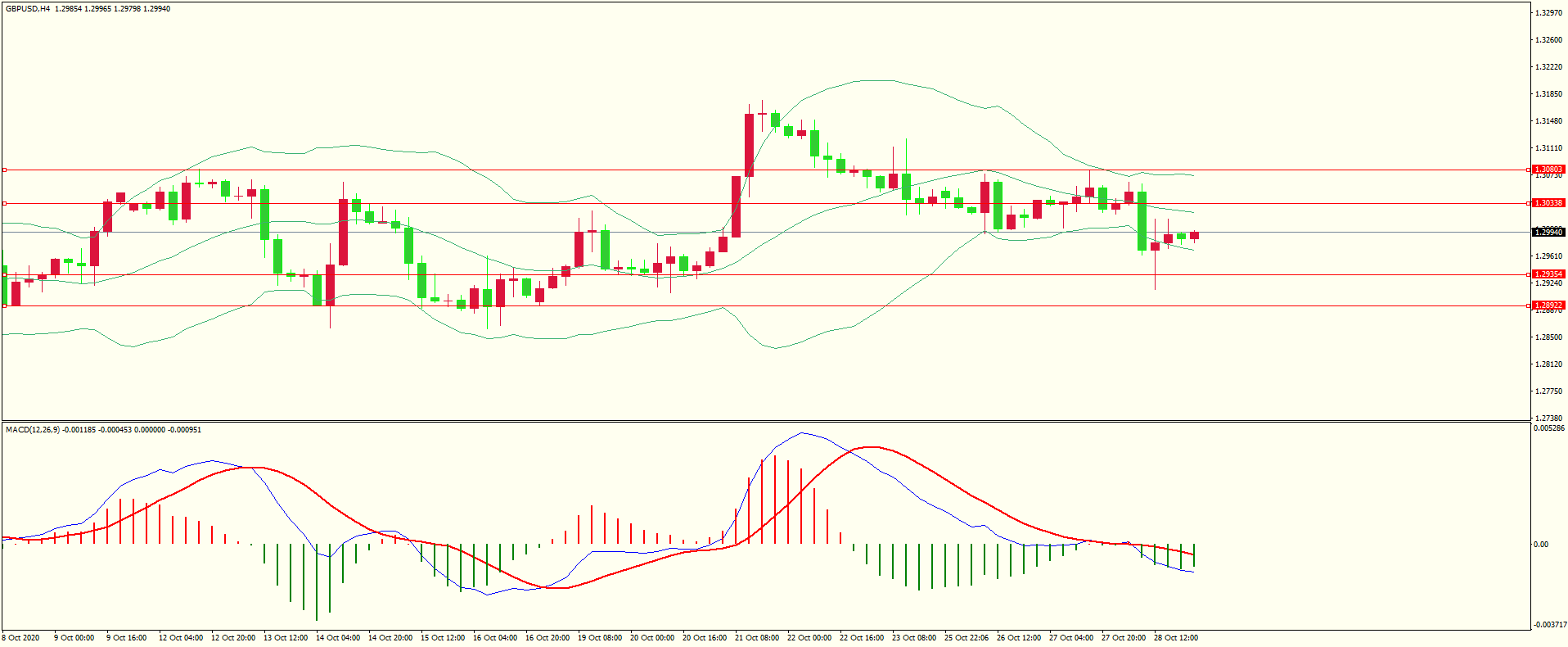Click the 9 Oct 00:00 time label
Viewport: 1568px width, 647px height.
[x=74, y=638]
